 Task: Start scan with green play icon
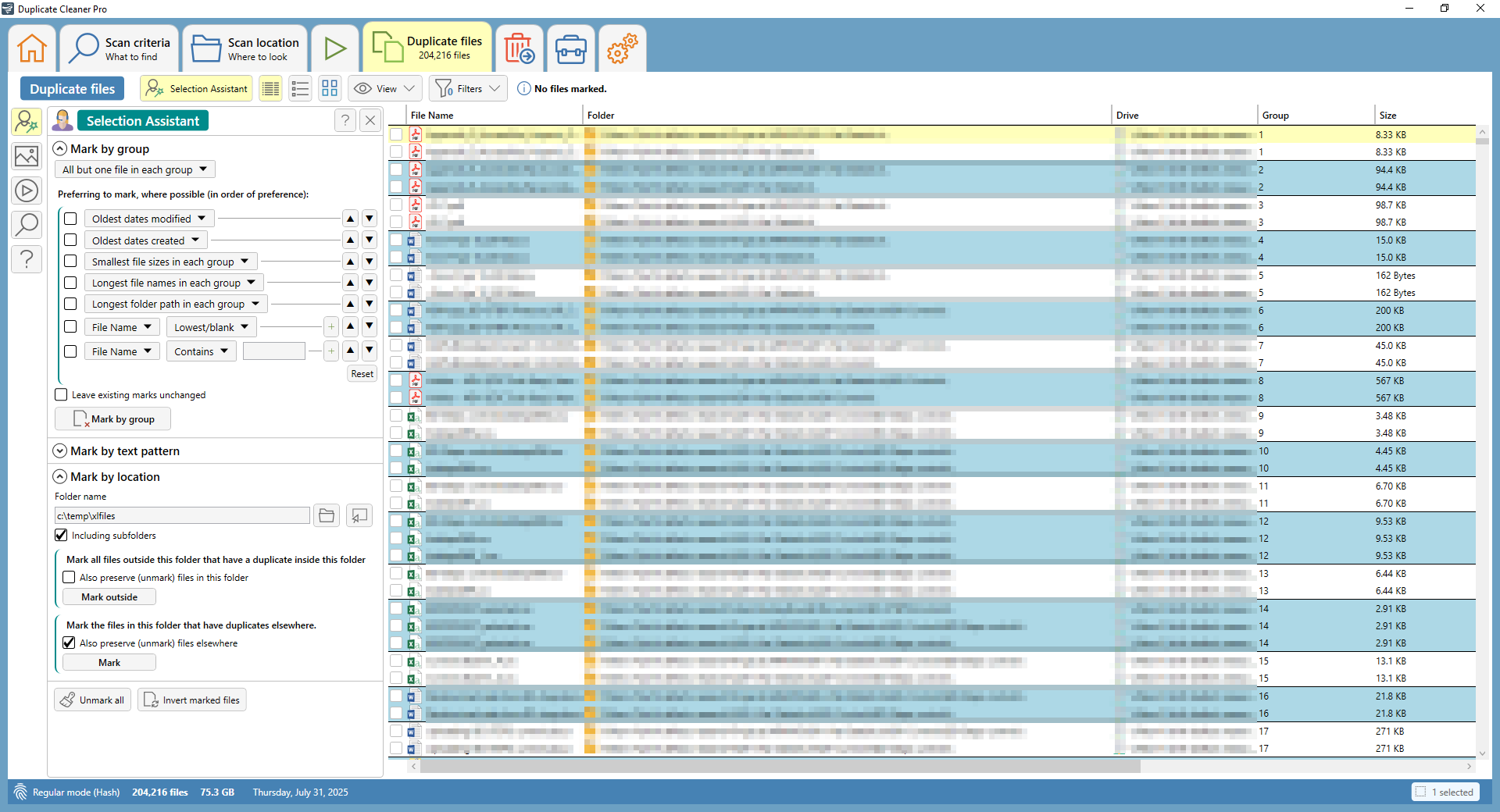point(335,48)
